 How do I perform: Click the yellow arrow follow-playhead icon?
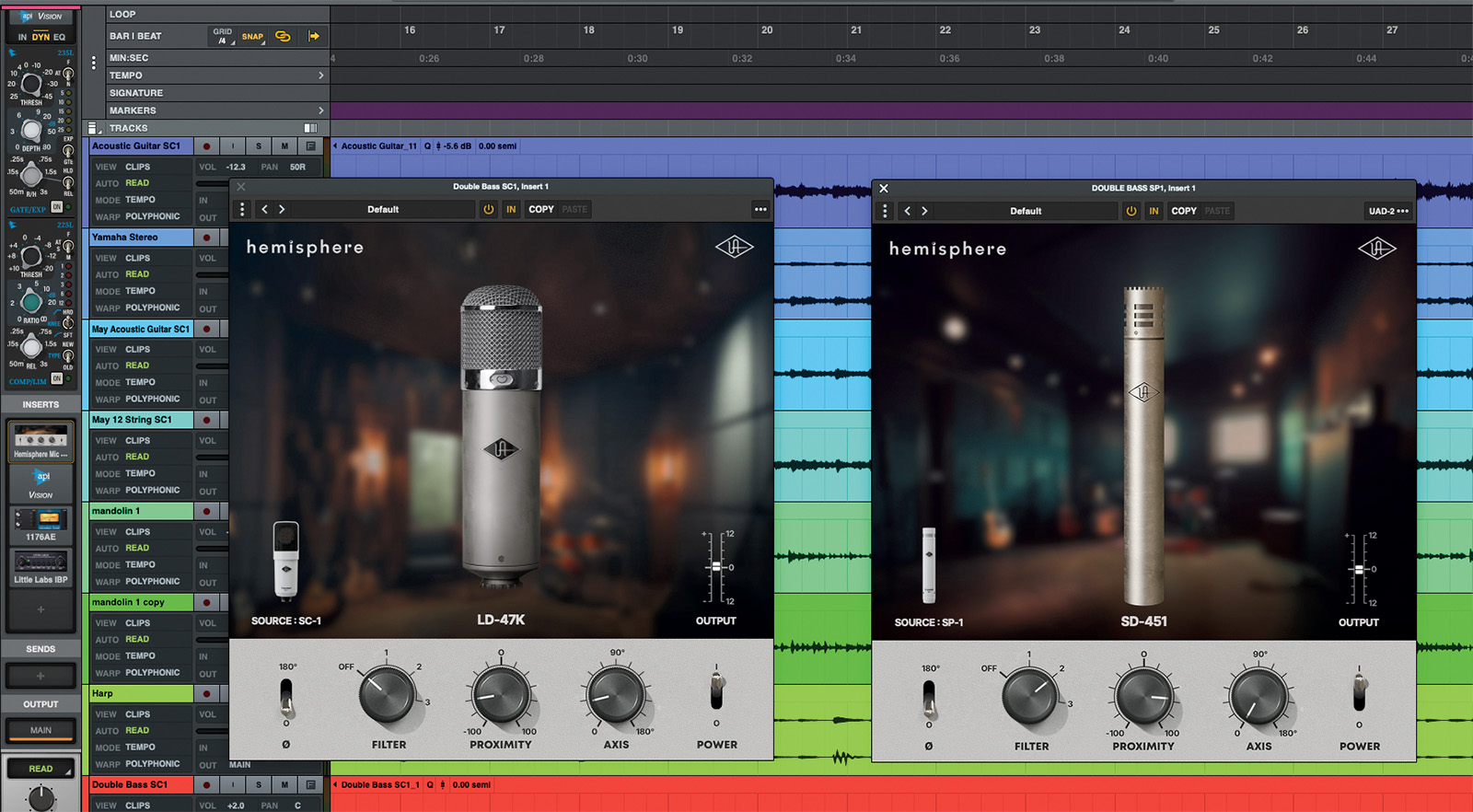click(314, 37)
